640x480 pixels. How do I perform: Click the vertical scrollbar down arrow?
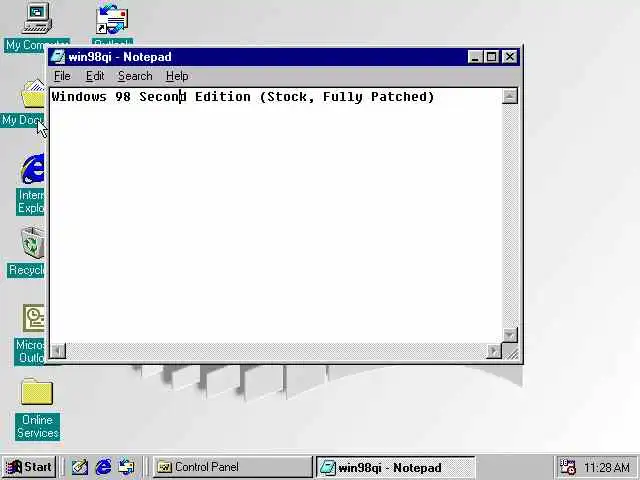509,335
